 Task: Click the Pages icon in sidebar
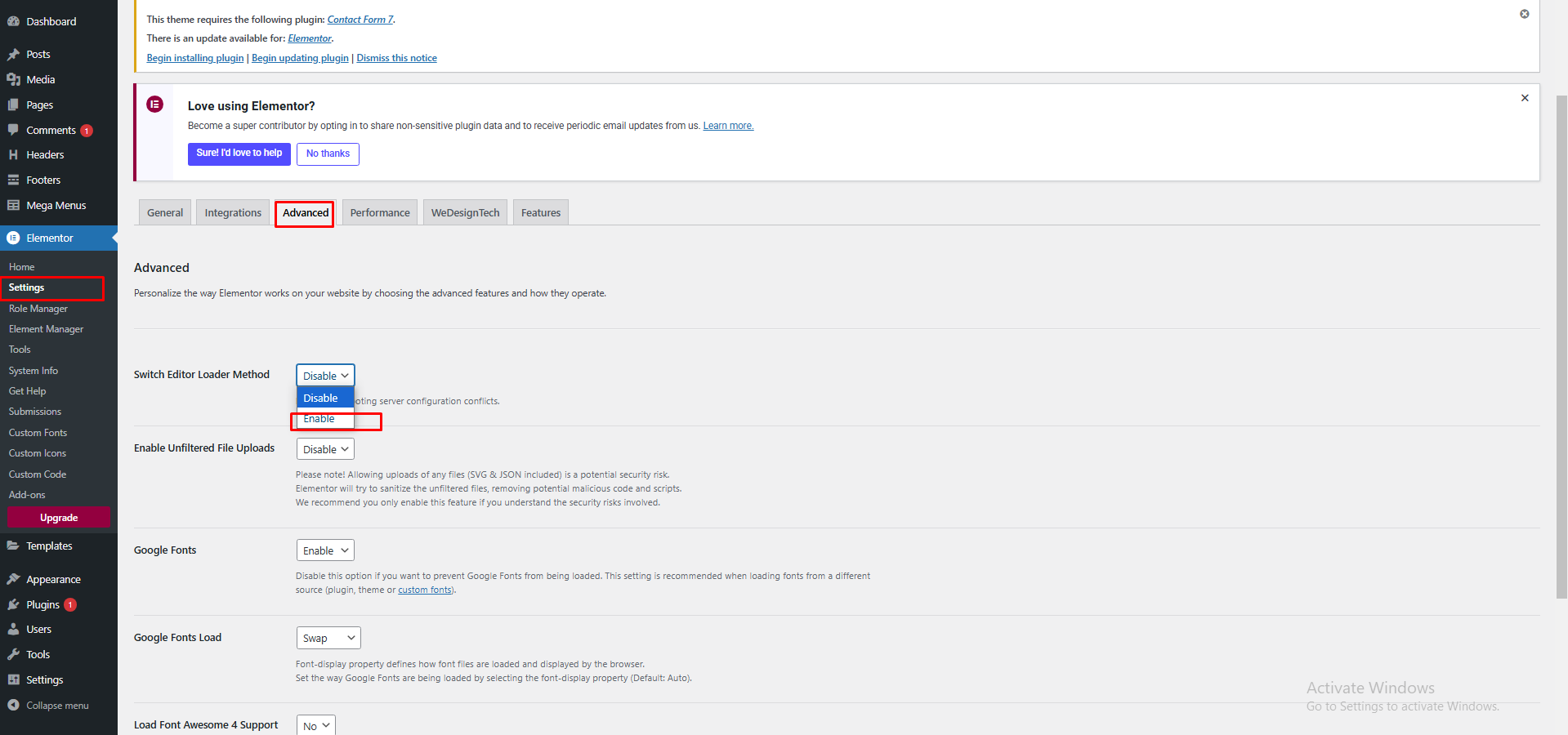13,105
